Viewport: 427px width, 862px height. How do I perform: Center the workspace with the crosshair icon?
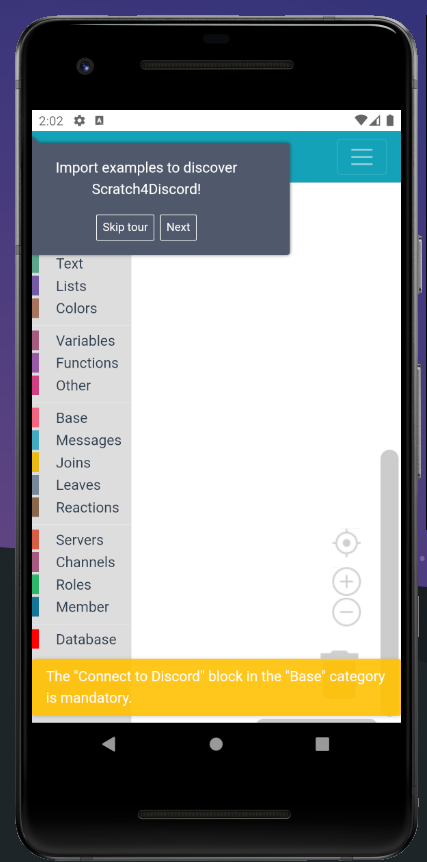[347, 543]
